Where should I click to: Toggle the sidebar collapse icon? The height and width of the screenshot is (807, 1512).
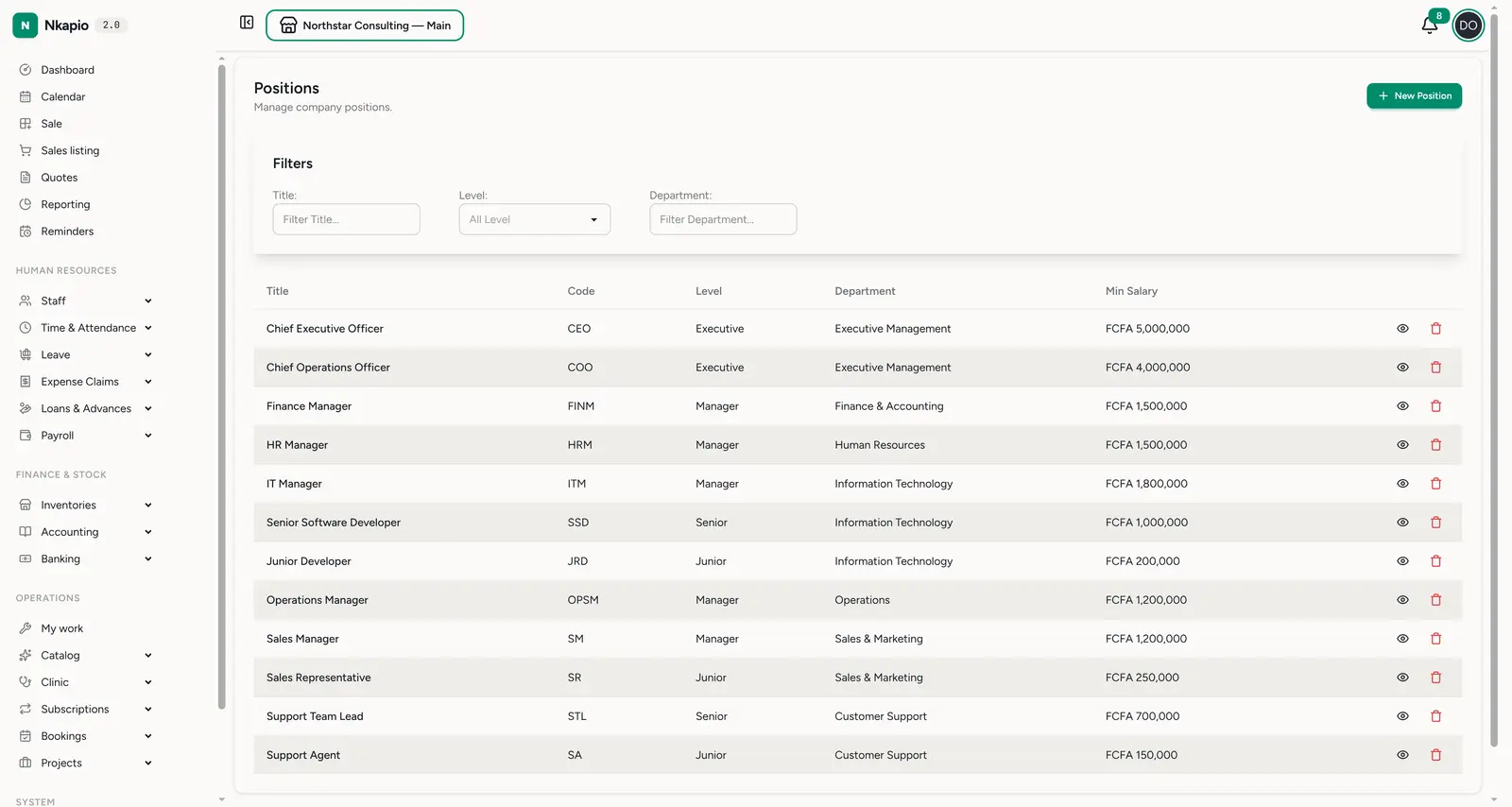click(247, 23)
